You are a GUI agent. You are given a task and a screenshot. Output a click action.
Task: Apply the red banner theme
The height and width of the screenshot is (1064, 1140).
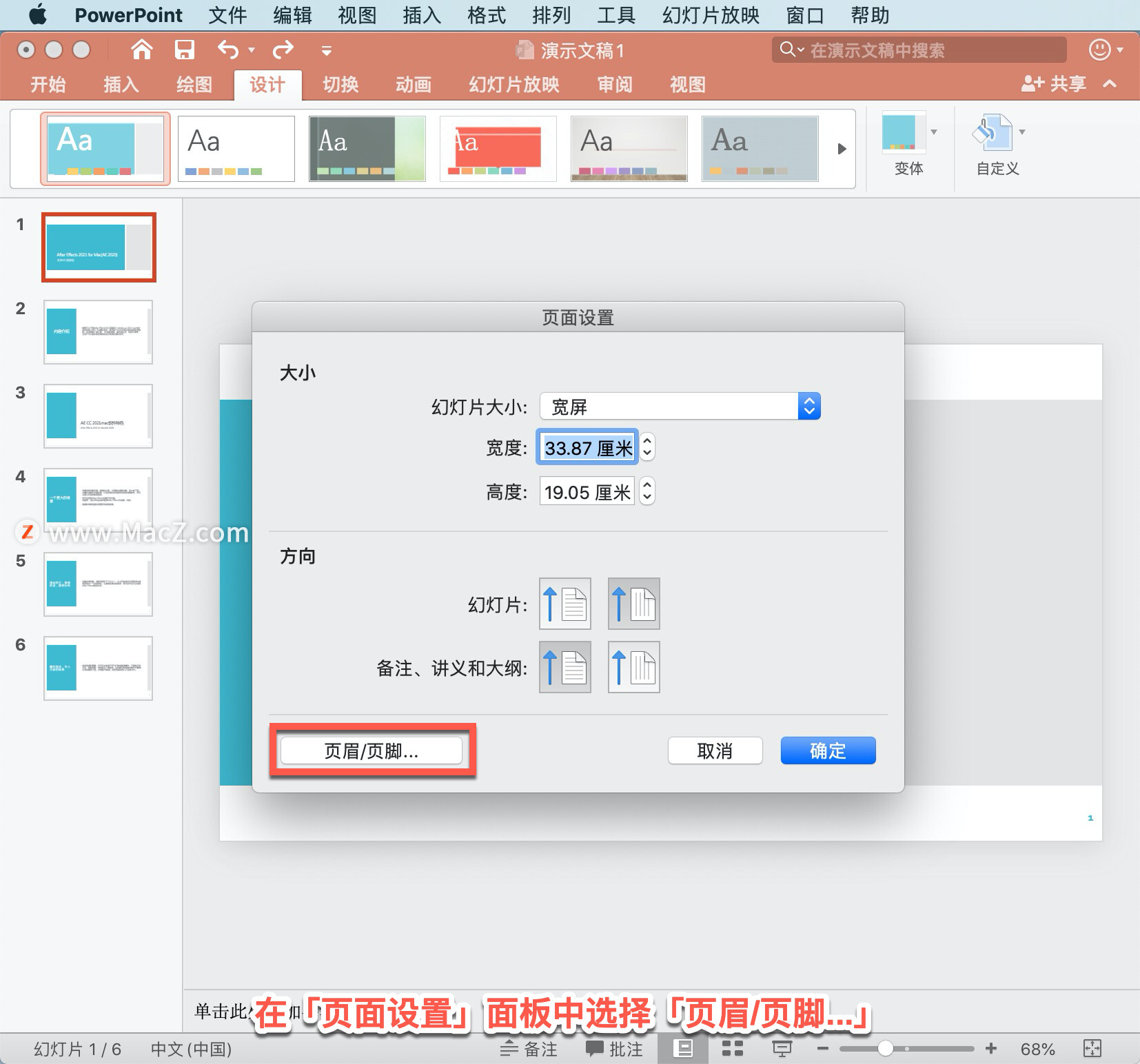pos(498,149)
